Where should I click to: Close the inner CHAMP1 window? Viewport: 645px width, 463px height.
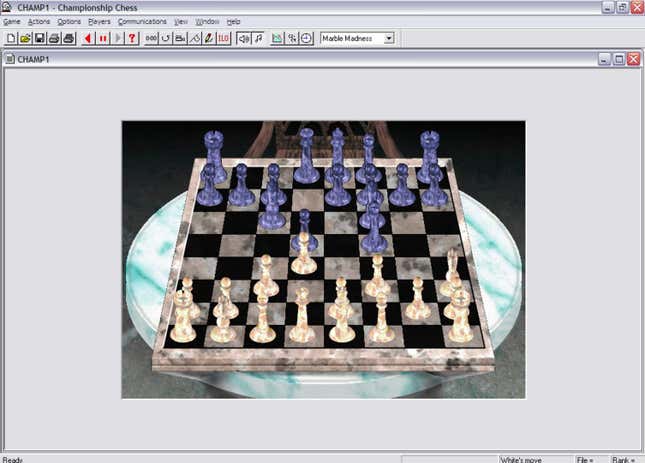coord(633,59)
